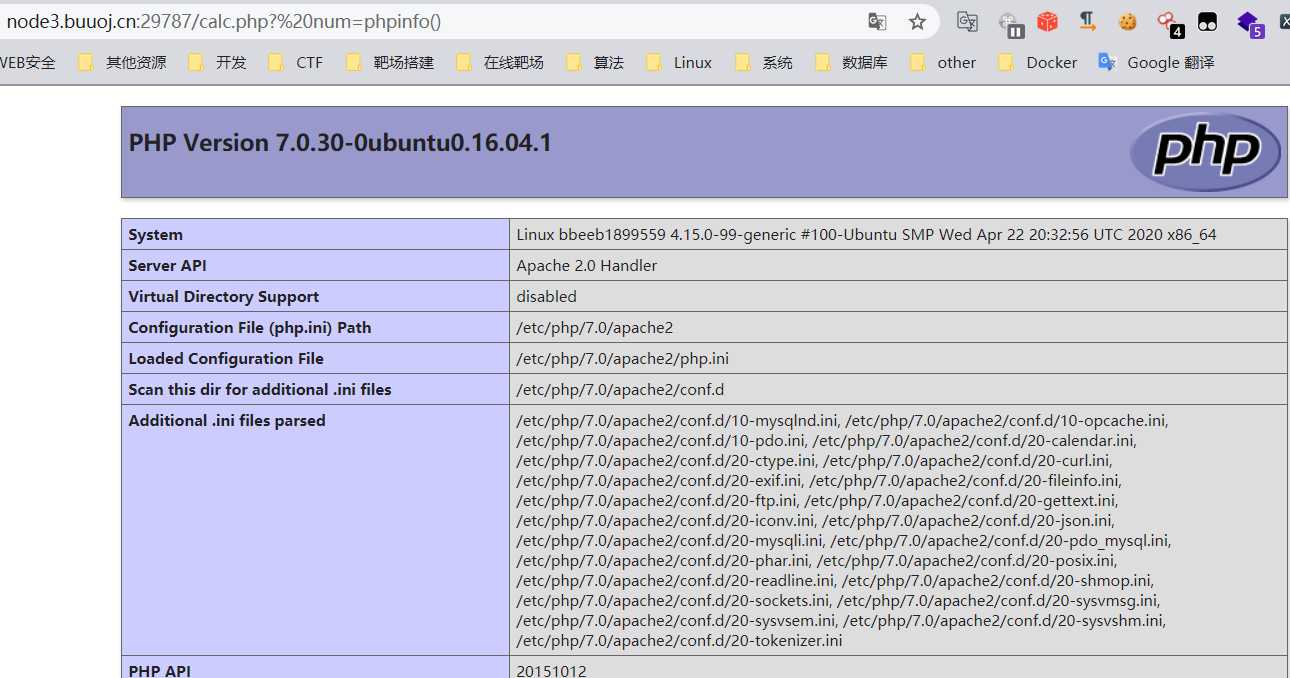Open the cookie editor extension

tap(1128, 21)
